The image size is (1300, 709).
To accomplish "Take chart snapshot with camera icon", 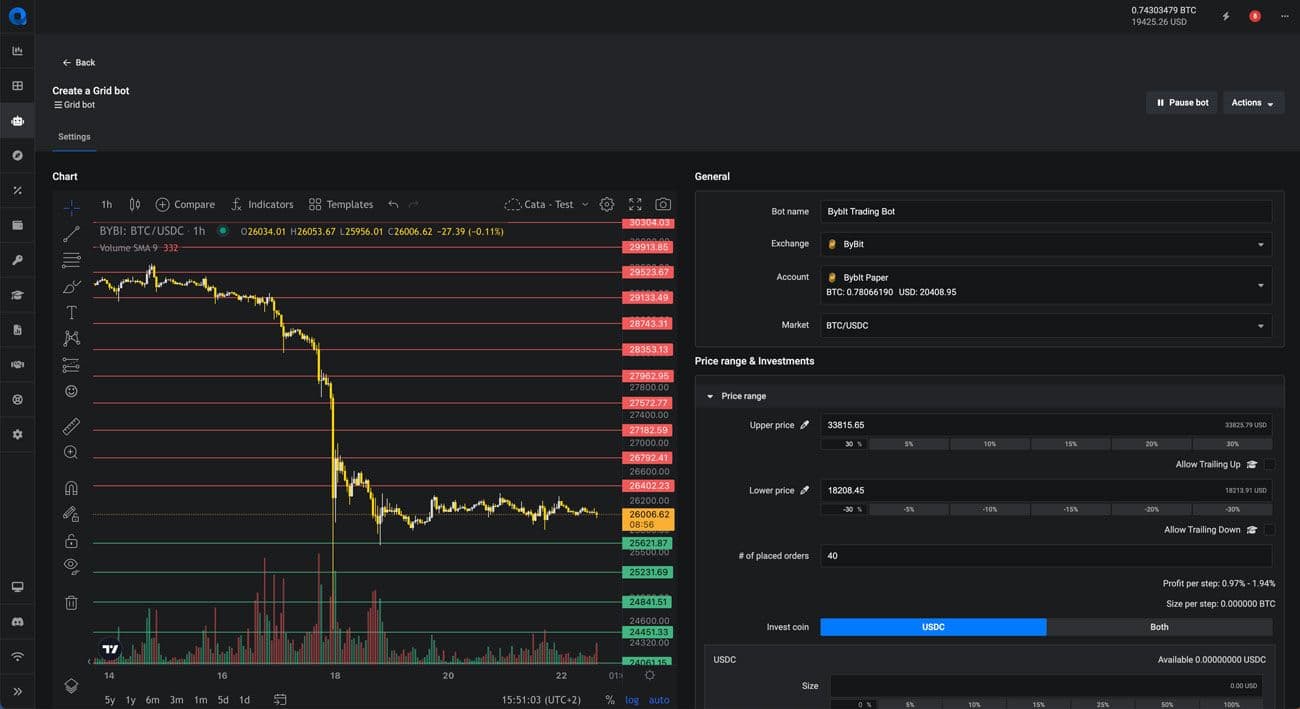I will pyautogui.click(x=663, y=204).
